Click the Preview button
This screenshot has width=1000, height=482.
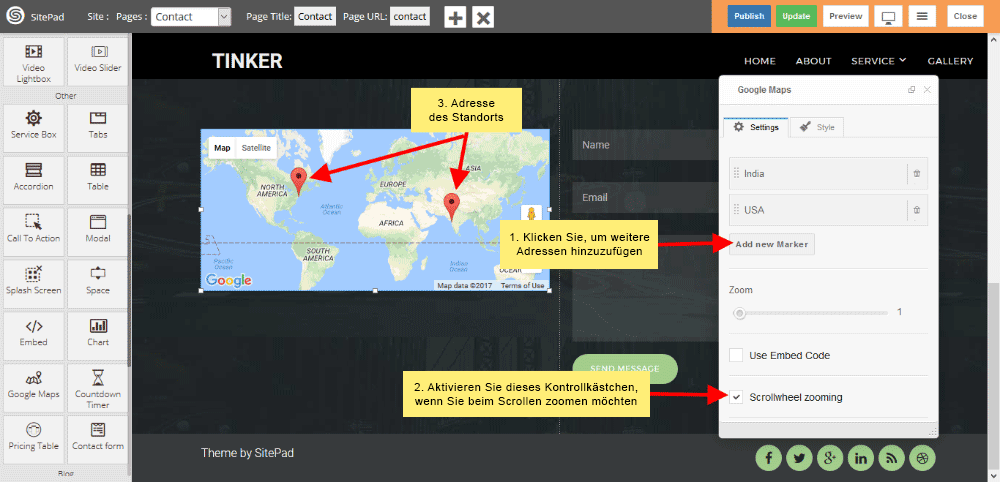click(846, 16)
